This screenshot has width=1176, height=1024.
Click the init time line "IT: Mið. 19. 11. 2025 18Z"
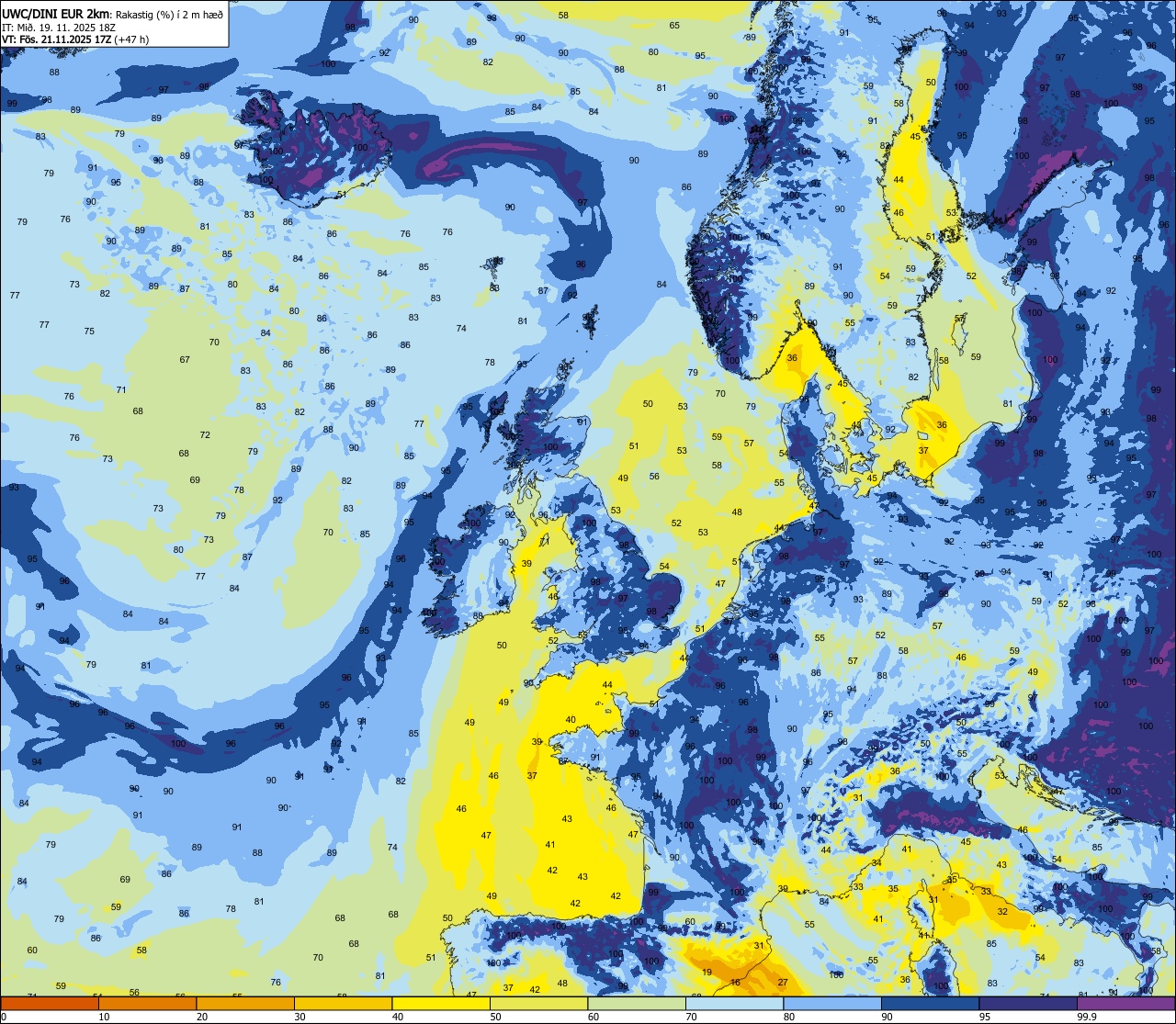click(x=59, y=27)
